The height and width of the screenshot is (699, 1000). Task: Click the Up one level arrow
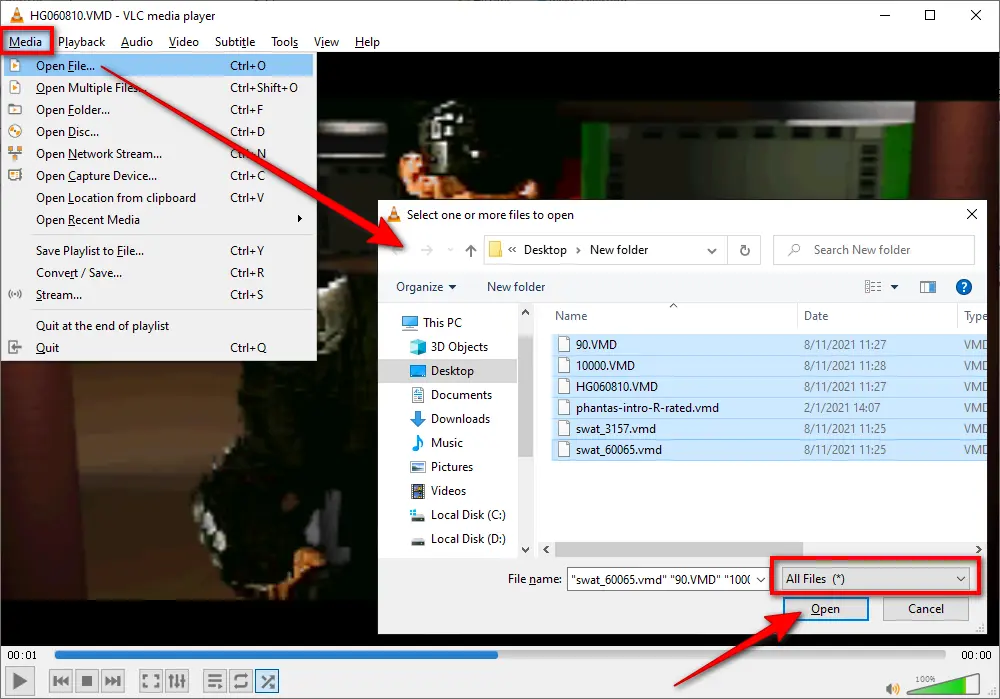coord(471,251)
